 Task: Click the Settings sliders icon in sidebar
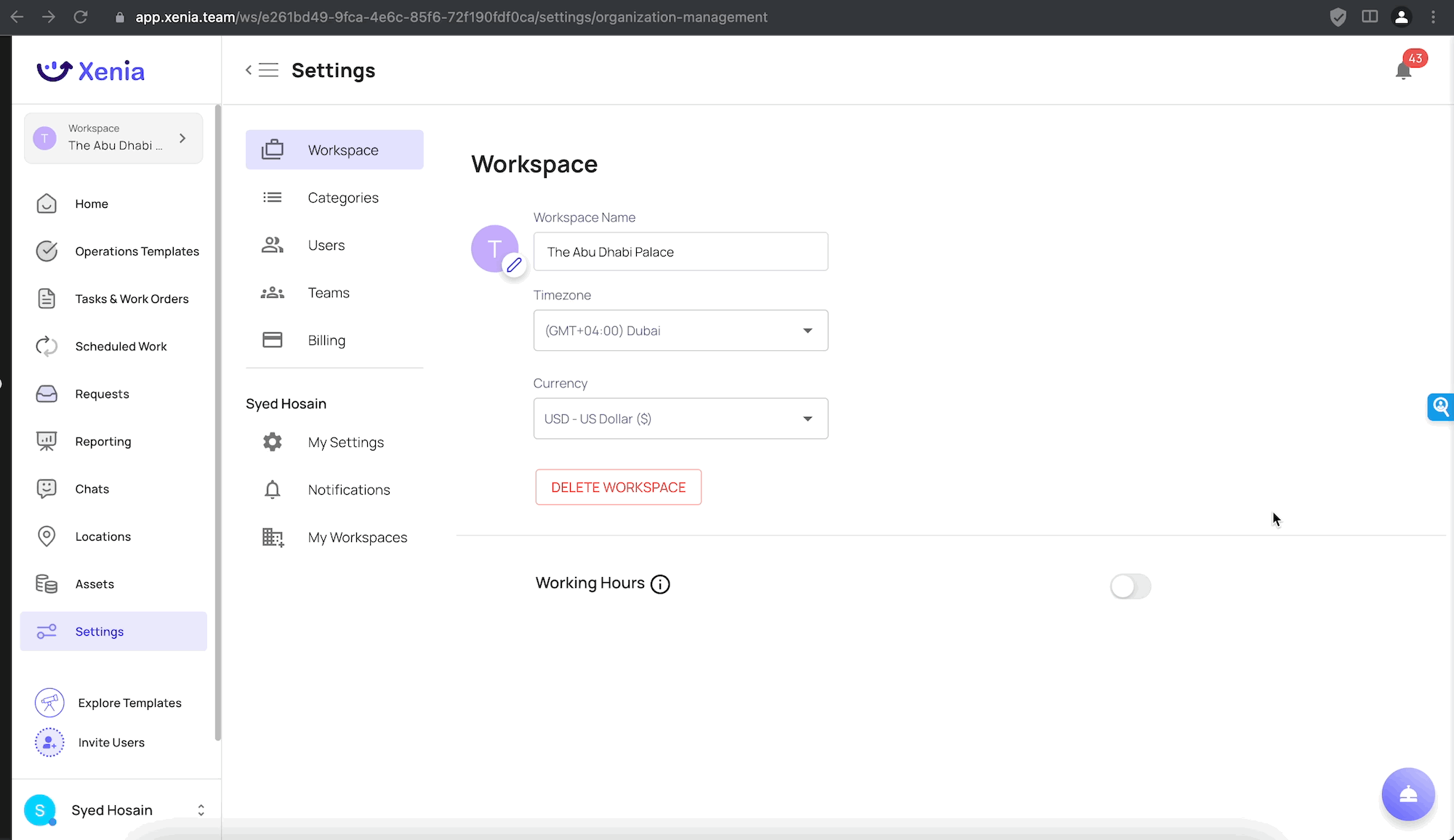[47, 631]
